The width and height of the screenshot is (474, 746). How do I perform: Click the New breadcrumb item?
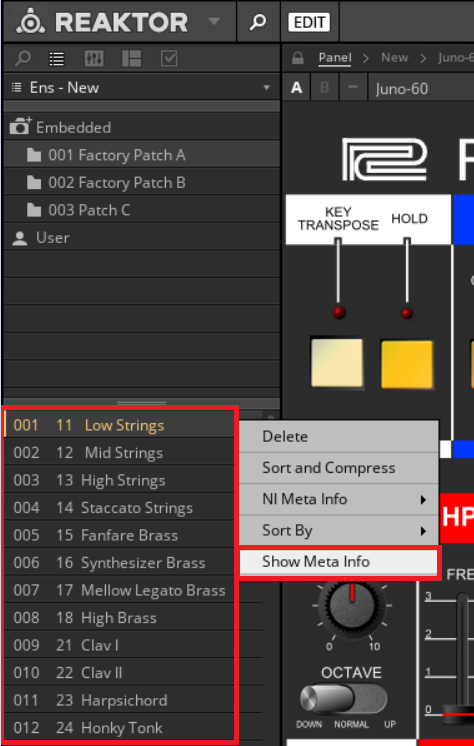coord(395,58)
